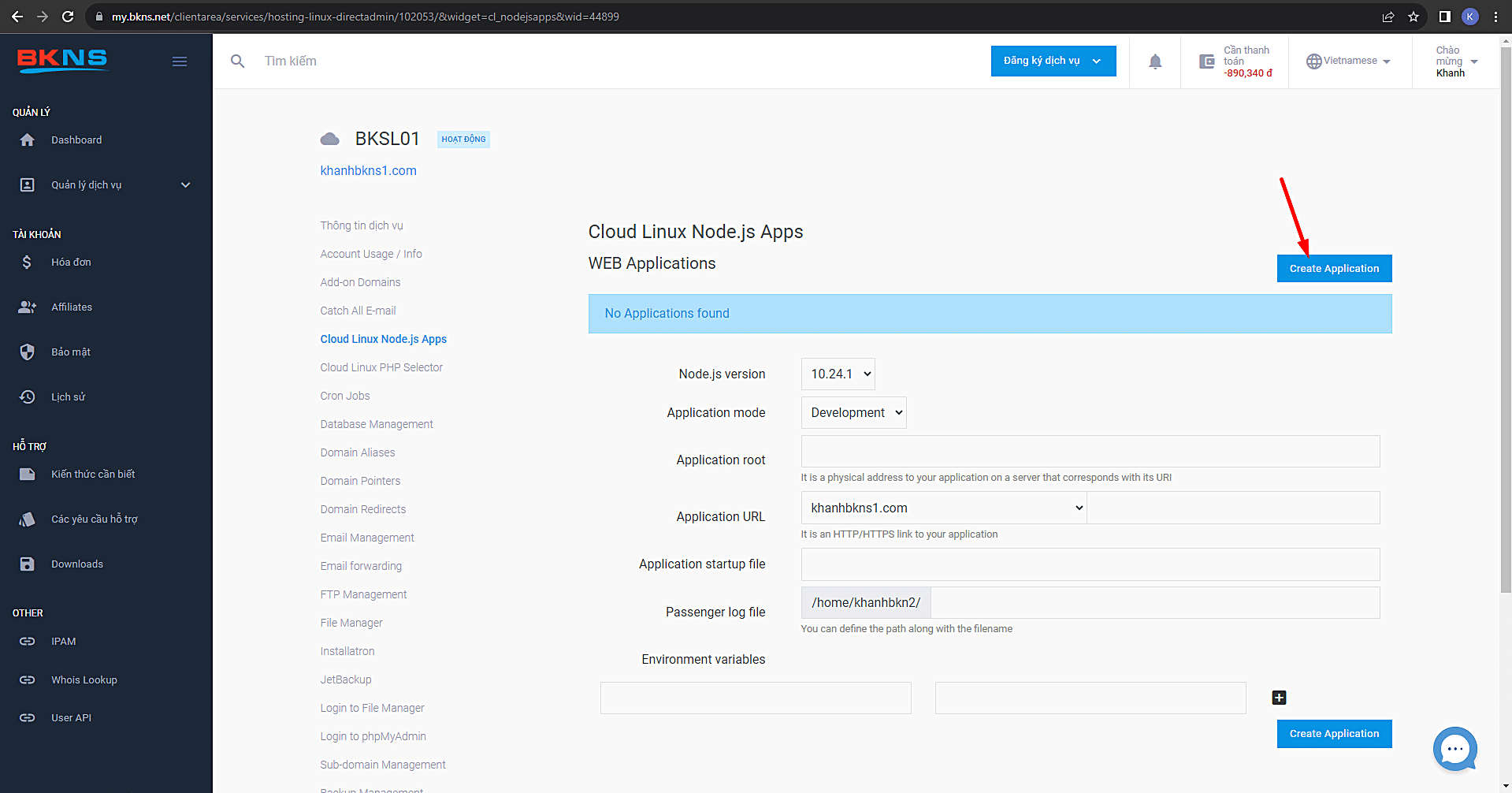Image resolution: width=1512 pixels, height=793 pixels.
Task: Open Cloud Linux PHP Selector menu item
Action: (x=381, y=367)
